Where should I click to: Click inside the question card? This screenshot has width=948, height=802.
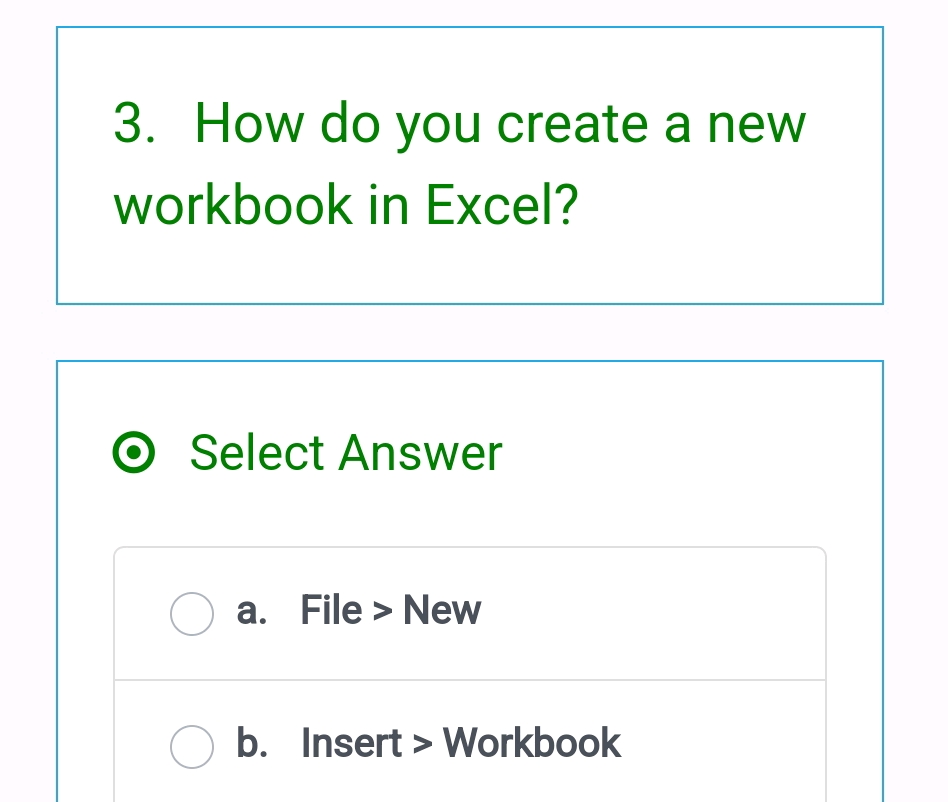point(470,165)
